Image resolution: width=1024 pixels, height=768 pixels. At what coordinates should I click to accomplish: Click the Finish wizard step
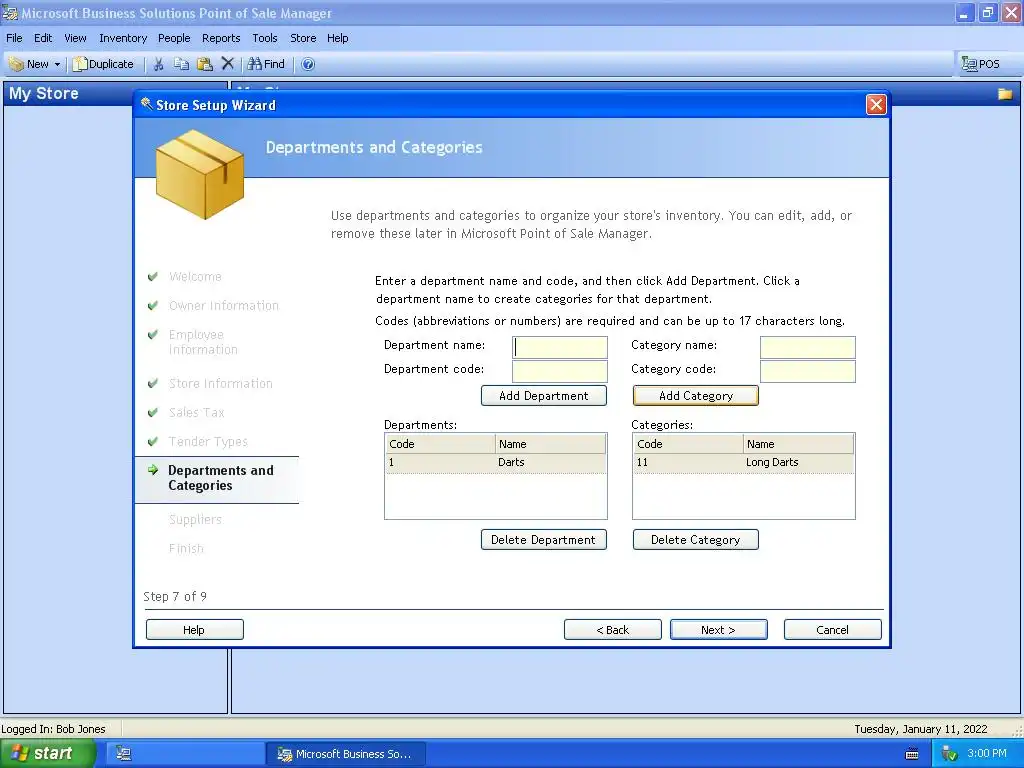pos(186,549)
